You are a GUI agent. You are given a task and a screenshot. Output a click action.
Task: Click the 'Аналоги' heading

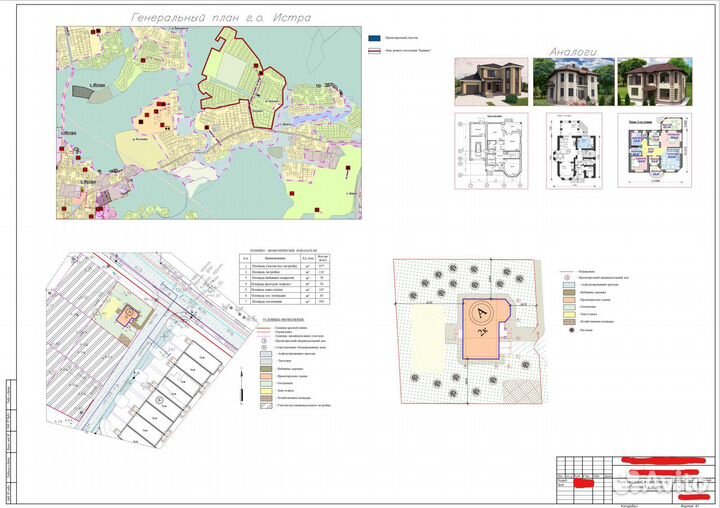pyautogui.click(x=571, y=51)
